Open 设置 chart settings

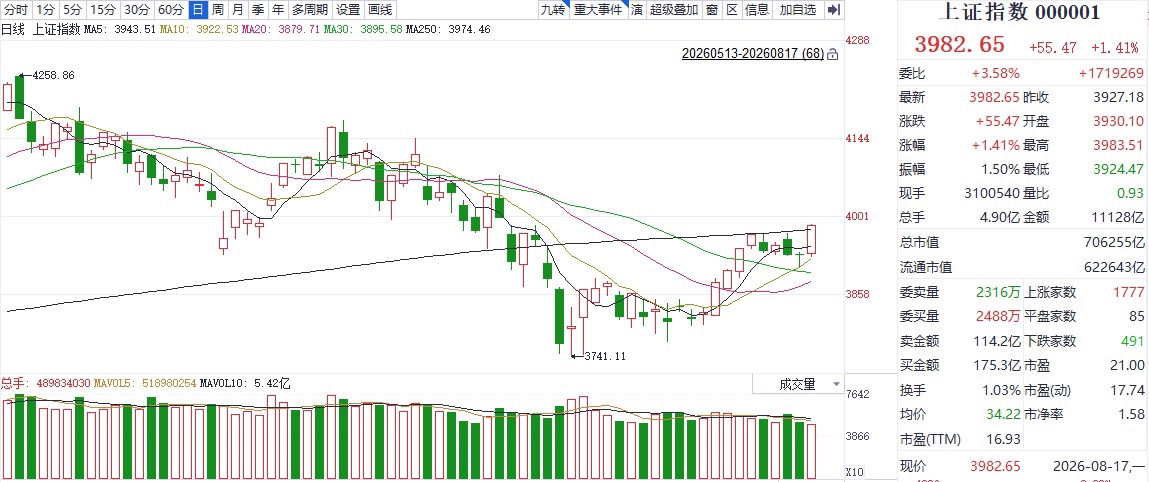(348, 10)
